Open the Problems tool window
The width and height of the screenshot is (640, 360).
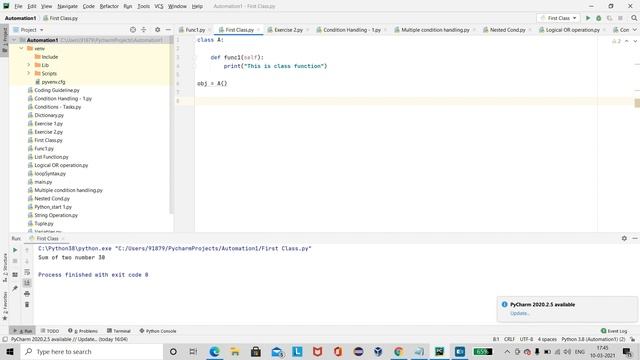(x=83, y=331)
